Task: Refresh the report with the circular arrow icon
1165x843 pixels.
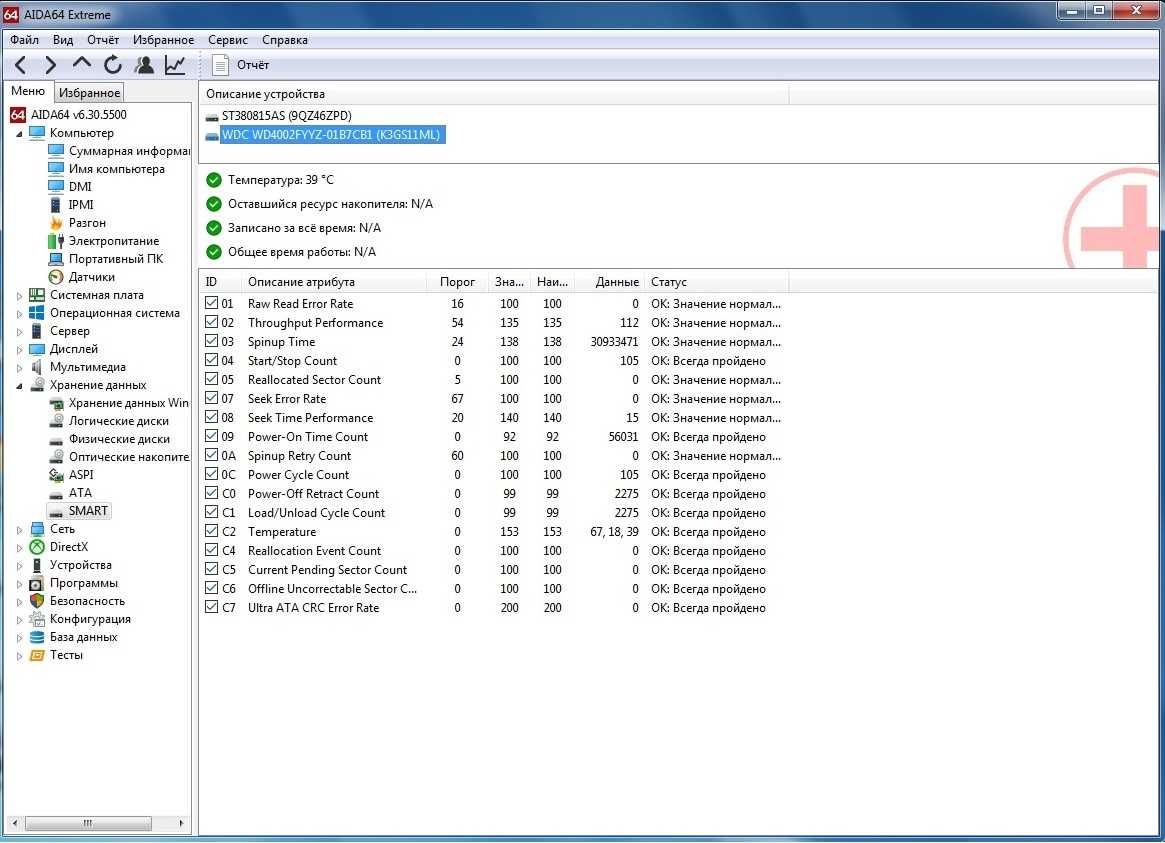Action: click(113, 65)
